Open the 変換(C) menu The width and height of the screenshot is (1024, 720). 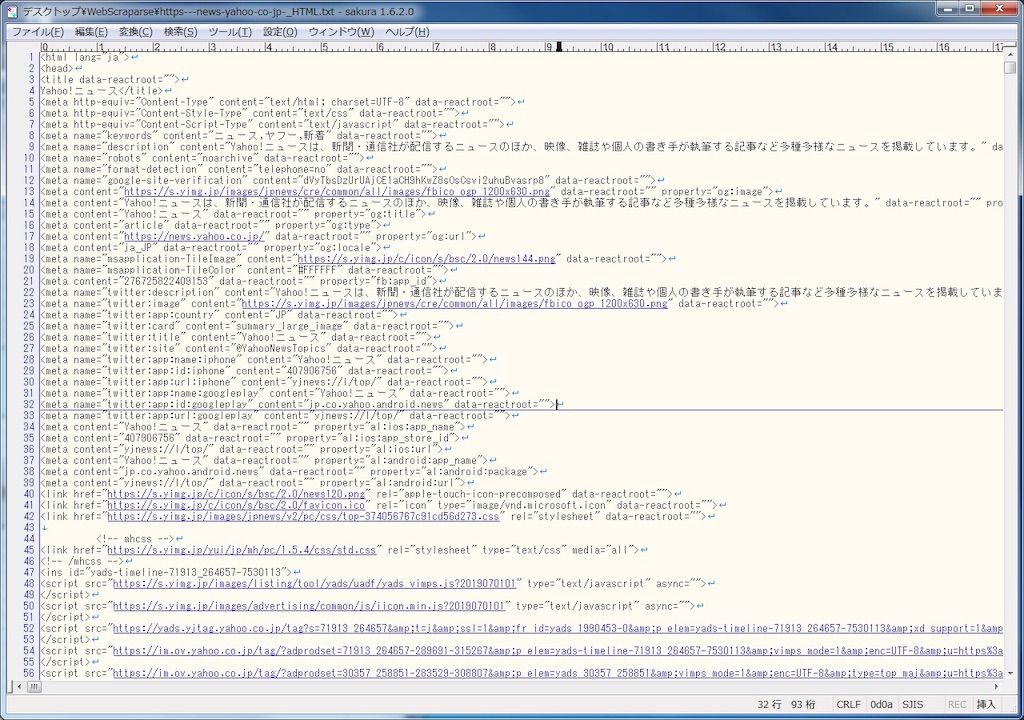[x=135, y=31]
